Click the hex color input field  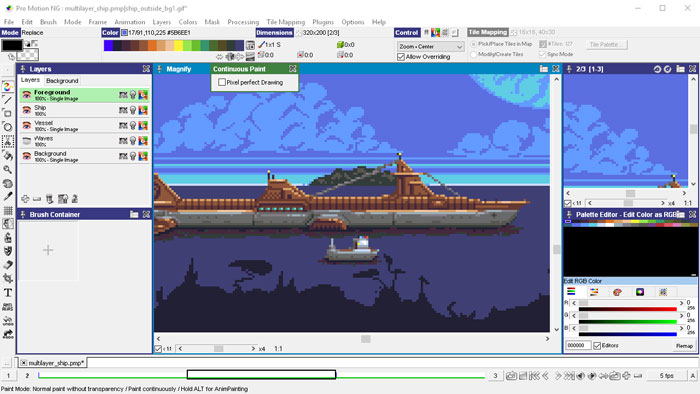[578, 345]
